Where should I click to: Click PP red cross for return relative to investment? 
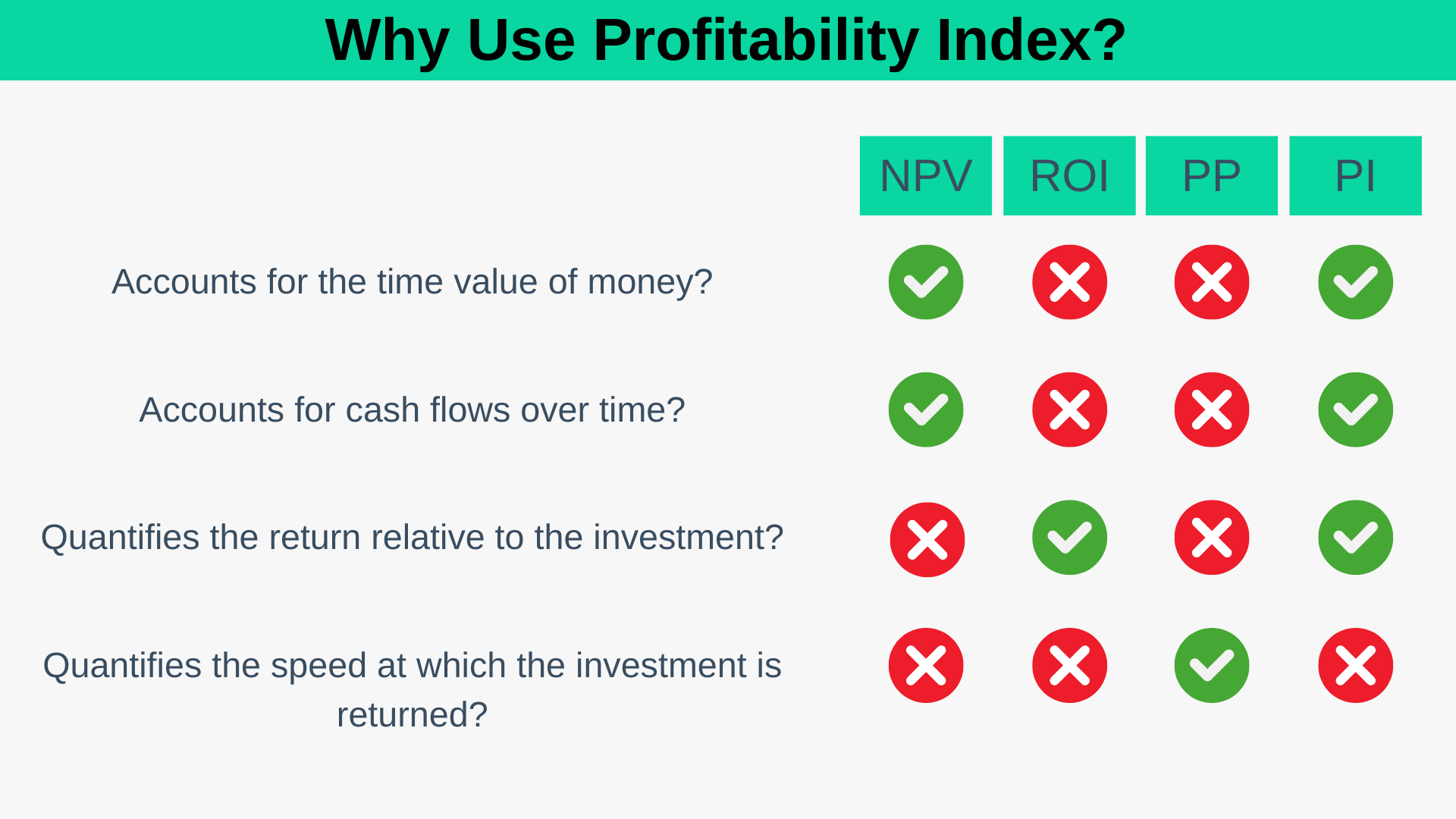coord(1212,537)
